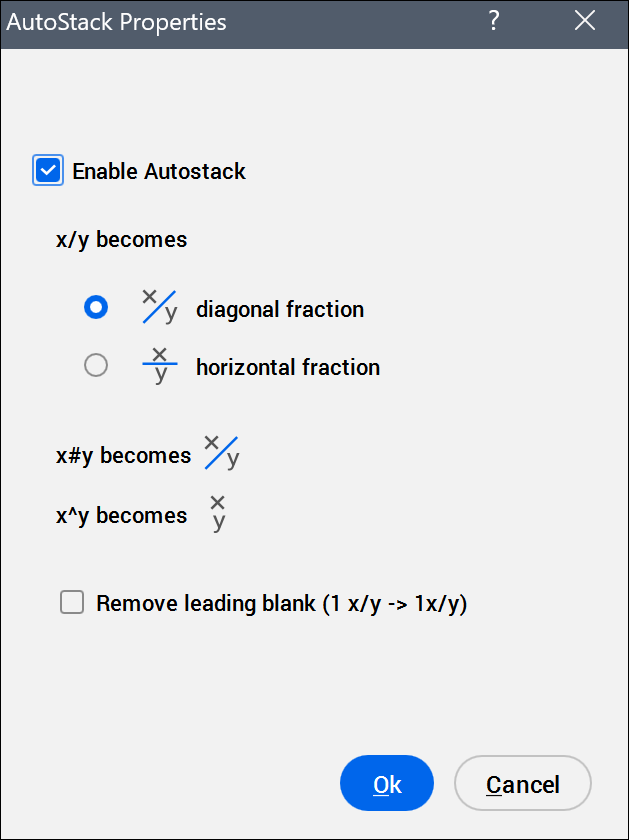629x840 pixels.
Task: Click the stacked icon beside x^y becomes
Action: 218,514
